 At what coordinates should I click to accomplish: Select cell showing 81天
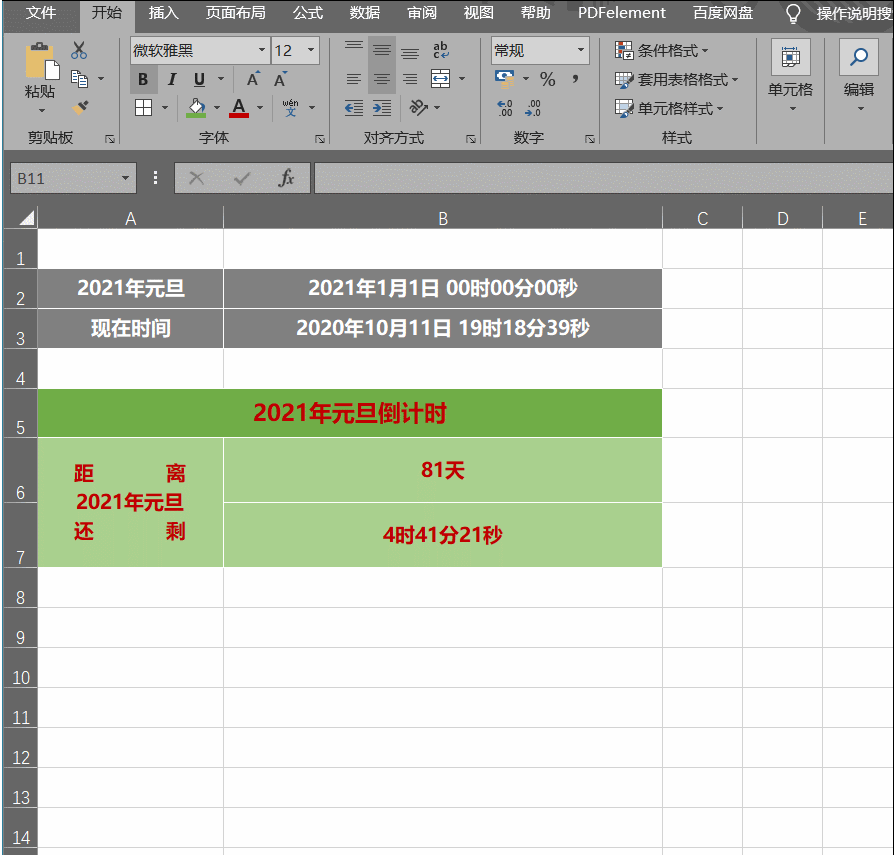[443, 470]
